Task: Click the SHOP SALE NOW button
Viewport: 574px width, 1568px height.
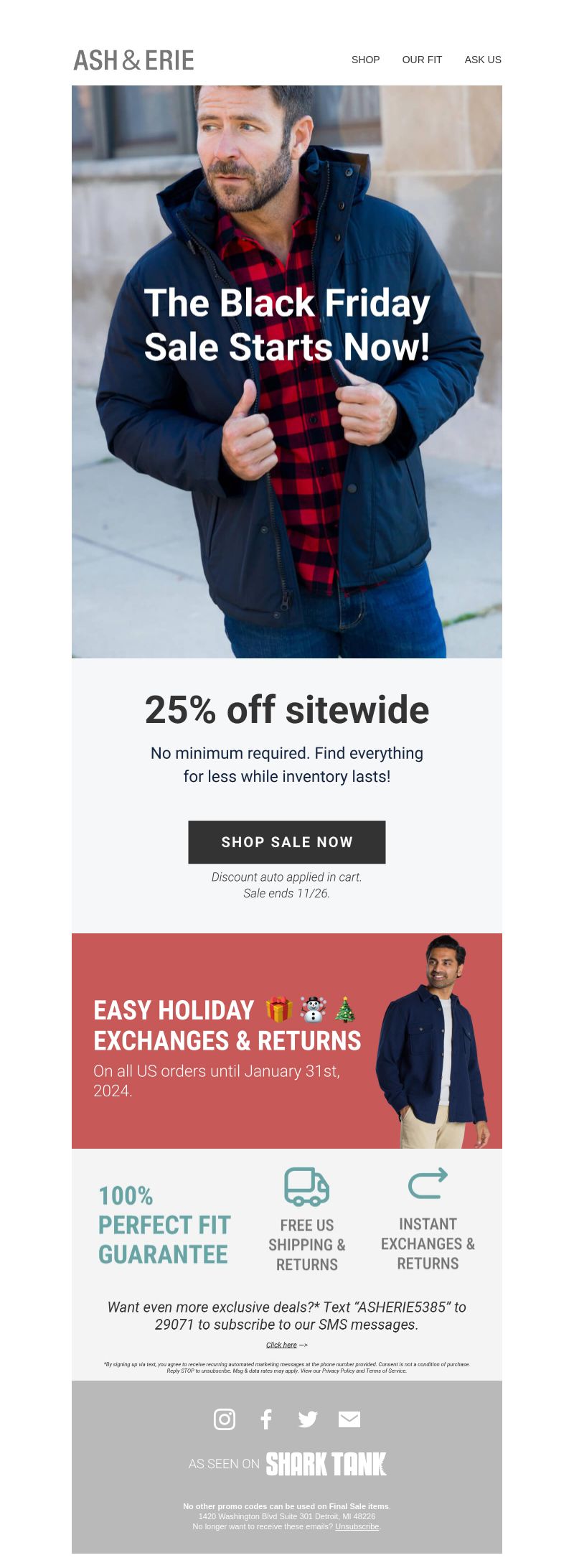Action: pyautogui.click(x=287, y=842)
